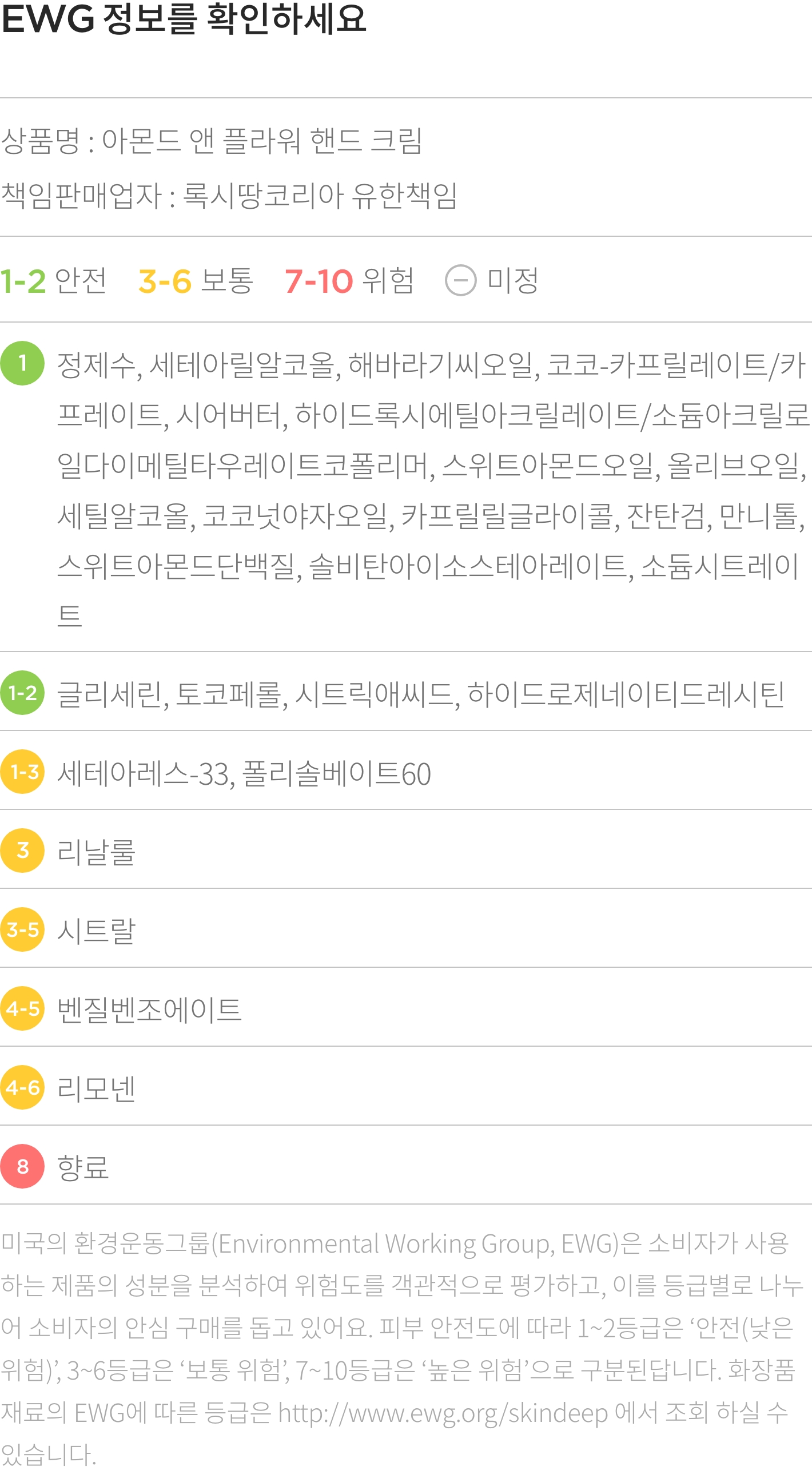This screenshot has height=1478, width=812.
Task: Click the yellow 4-5 grade badge
Action: tap(22, 1008)
